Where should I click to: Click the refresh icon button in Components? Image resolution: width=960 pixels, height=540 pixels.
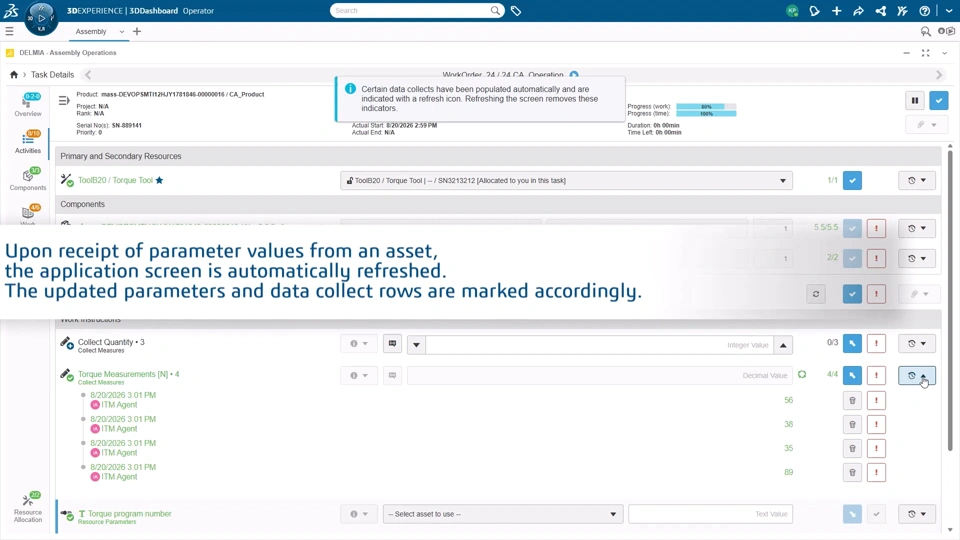(x=816, y=294)
